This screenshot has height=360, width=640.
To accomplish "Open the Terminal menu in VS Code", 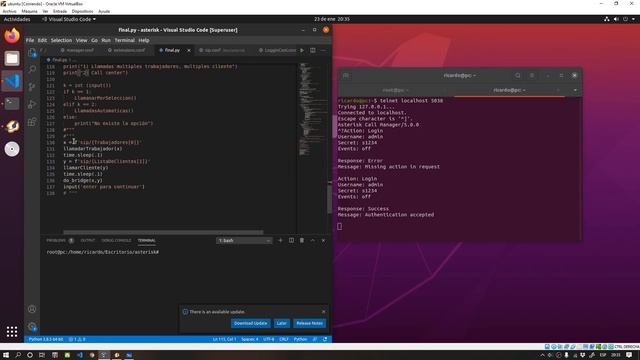I will (x=124, y=40).
